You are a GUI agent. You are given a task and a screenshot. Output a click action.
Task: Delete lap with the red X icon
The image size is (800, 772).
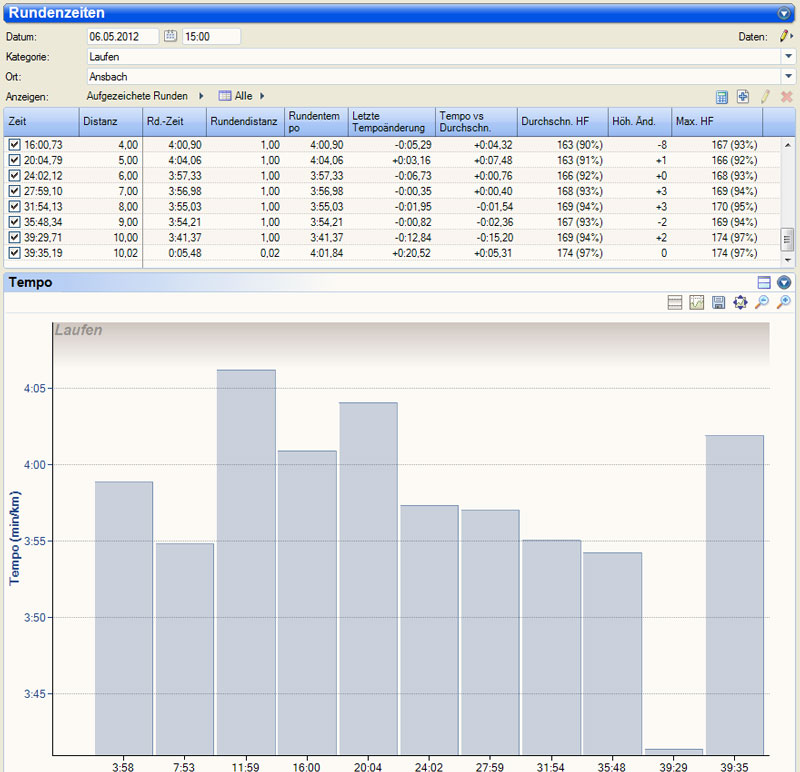pos(786,96)
